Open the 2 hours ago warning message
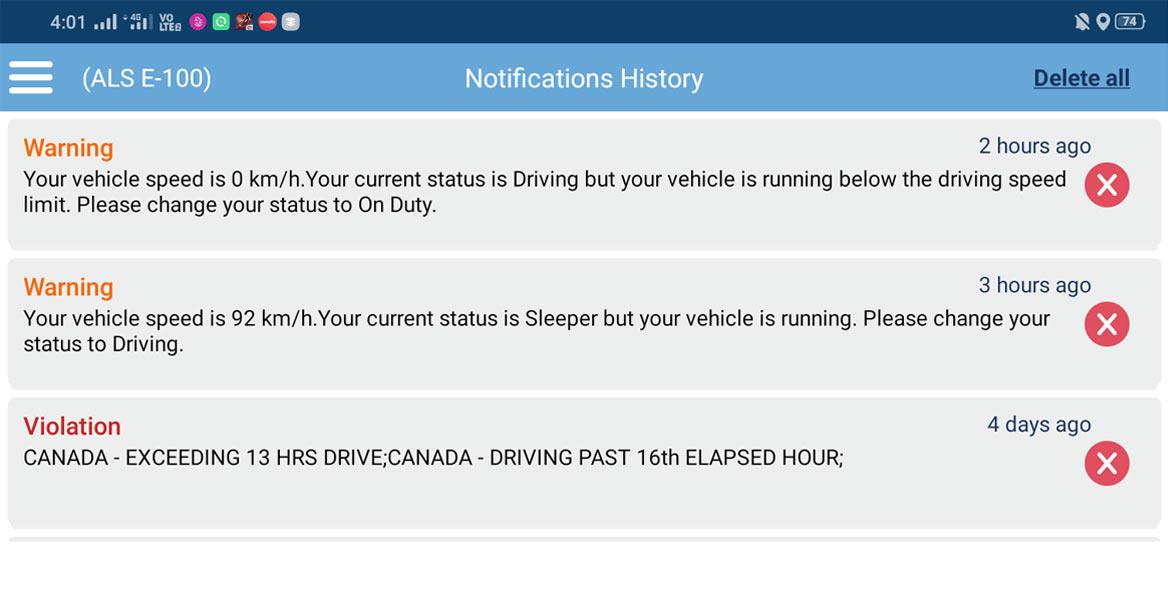The height and width of the screenshot is (597, 1168). click(x=544, y=192)
